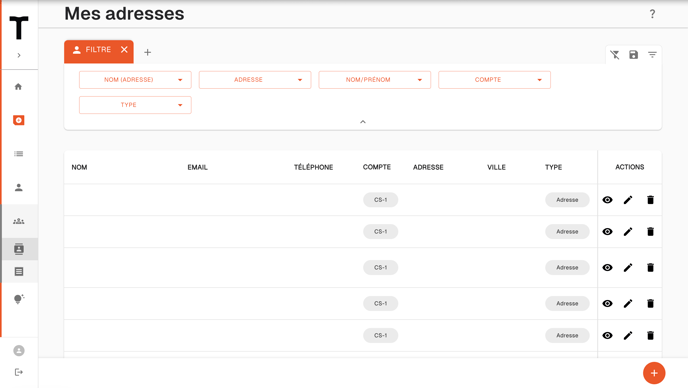Click the CS-1 chip in first row

pos(380,200)
